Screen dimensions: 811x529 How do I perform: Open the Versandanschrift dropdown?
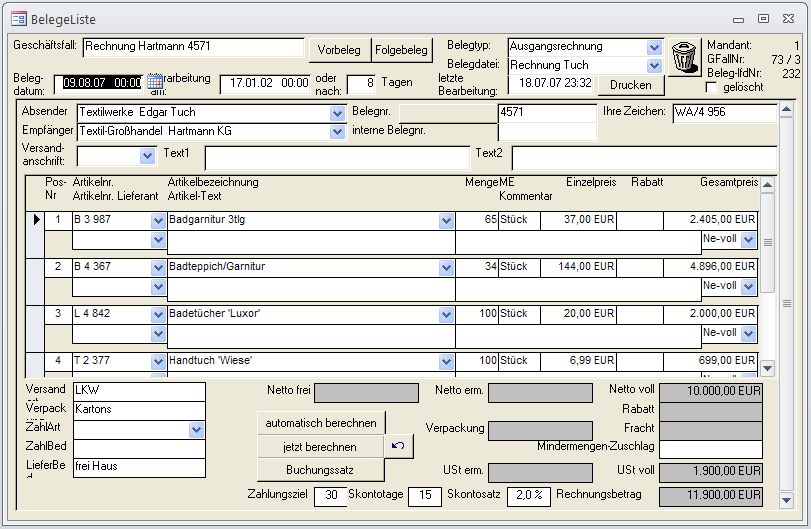[x=147, y=156]
